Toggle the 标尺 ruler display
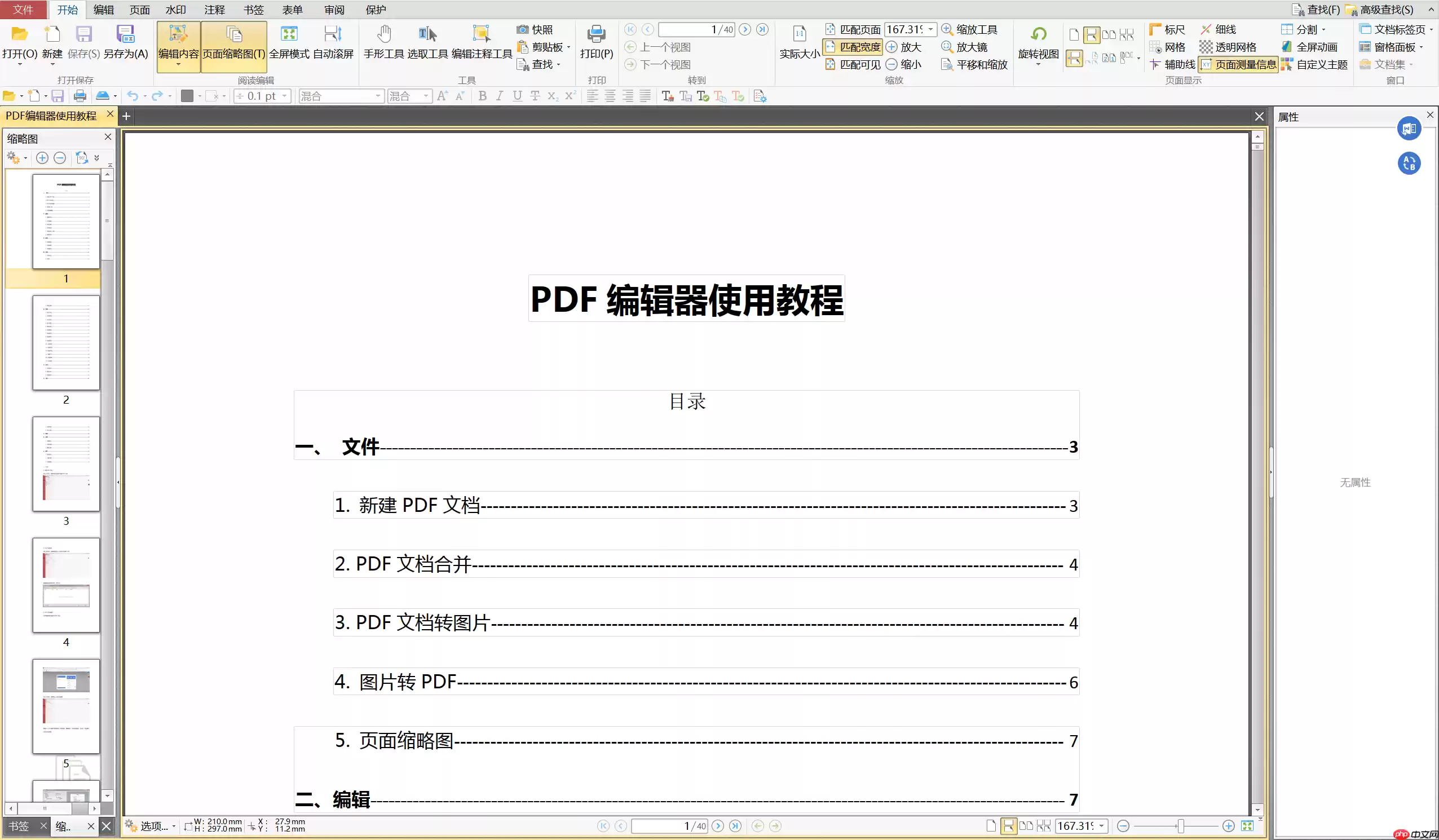The image size is (1439, 840). pos(1166,29)
